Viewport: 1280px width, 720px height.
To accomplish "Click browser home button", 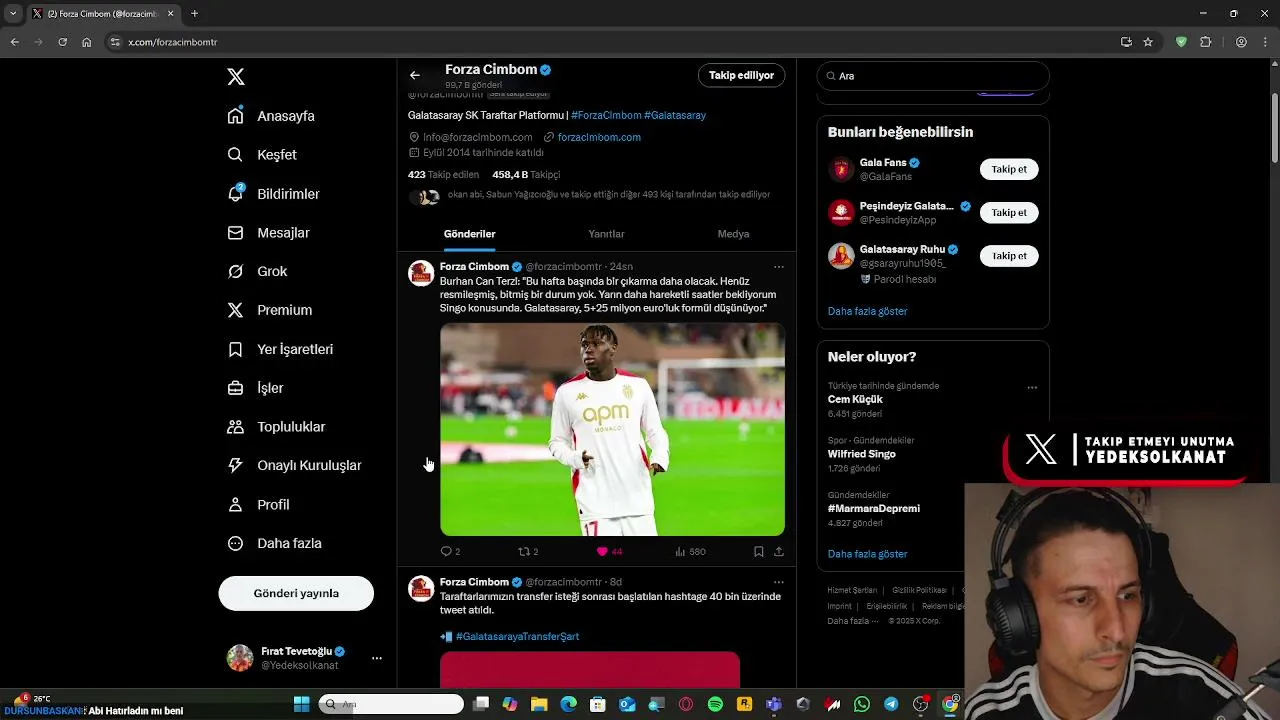I will 87,42.
